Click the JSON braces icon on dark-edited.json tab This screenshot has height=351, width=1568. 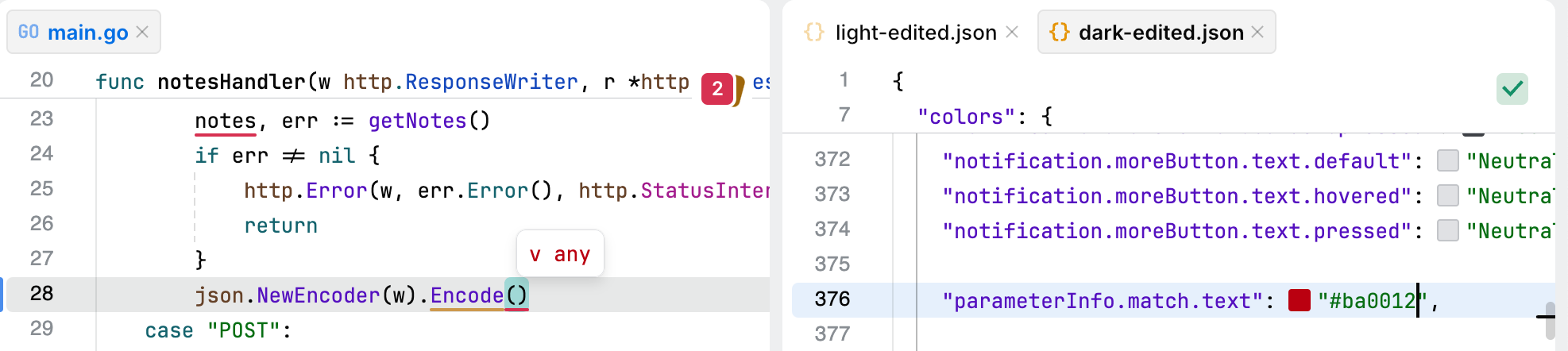coord(1059,32)
